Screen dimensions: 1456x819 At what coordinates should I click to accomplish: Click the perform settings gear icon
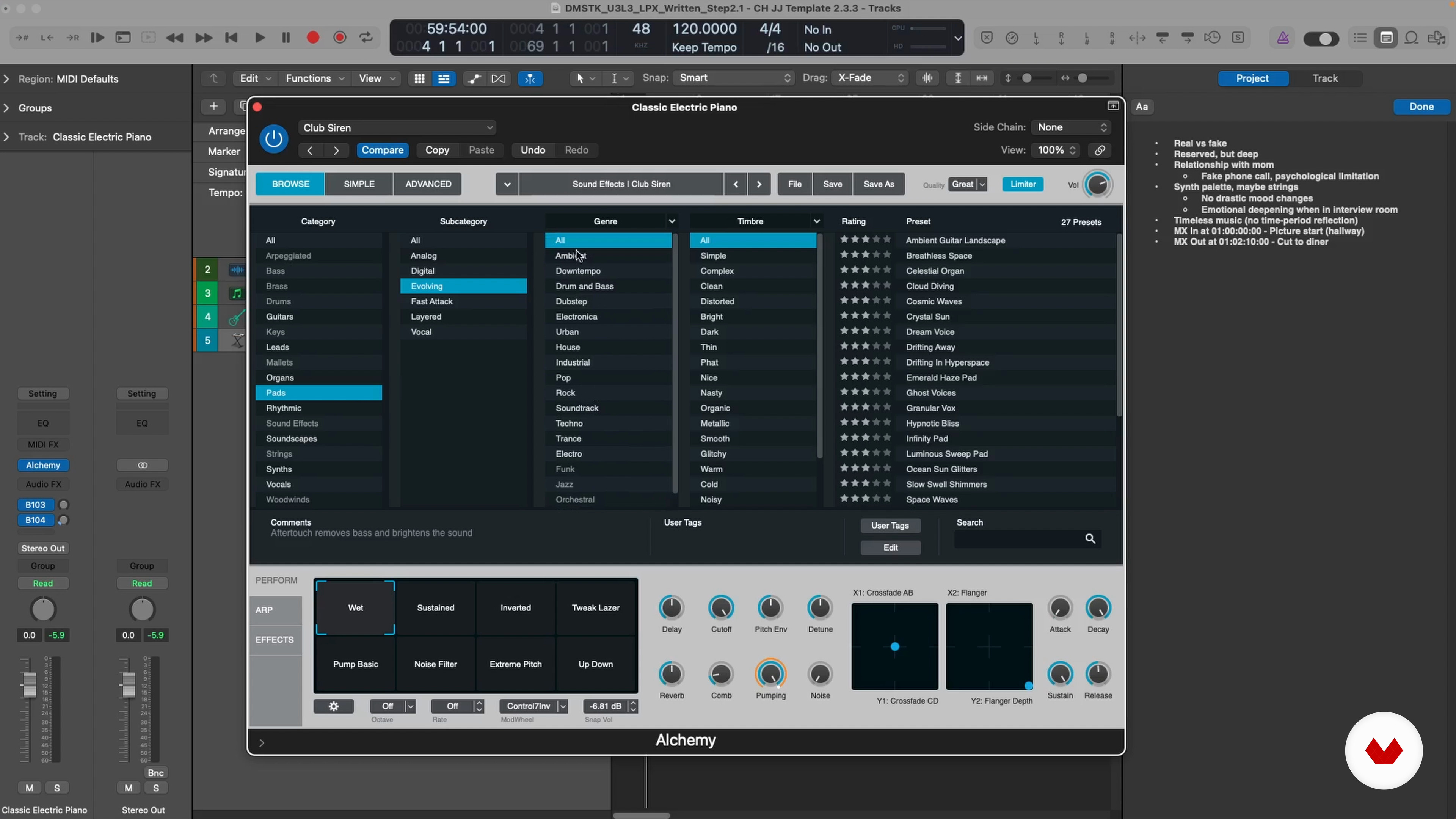coord(334,706)
